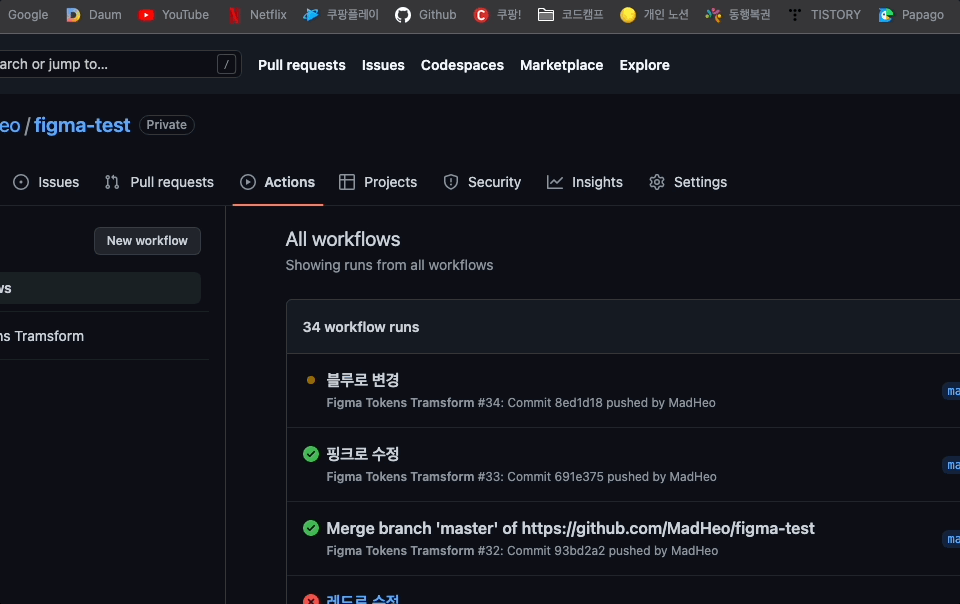Click the Netflix bookmark icon

[234, 15]
